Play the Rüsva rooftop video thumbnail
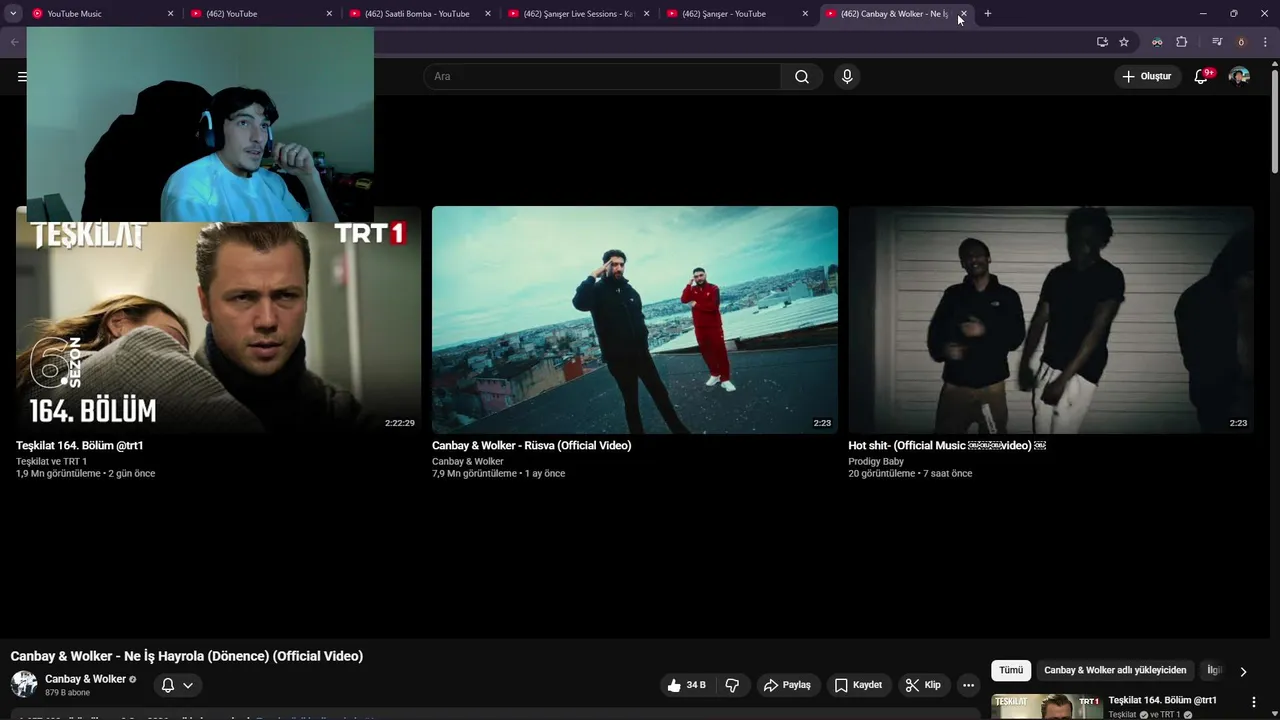 (x=635, y=320)
